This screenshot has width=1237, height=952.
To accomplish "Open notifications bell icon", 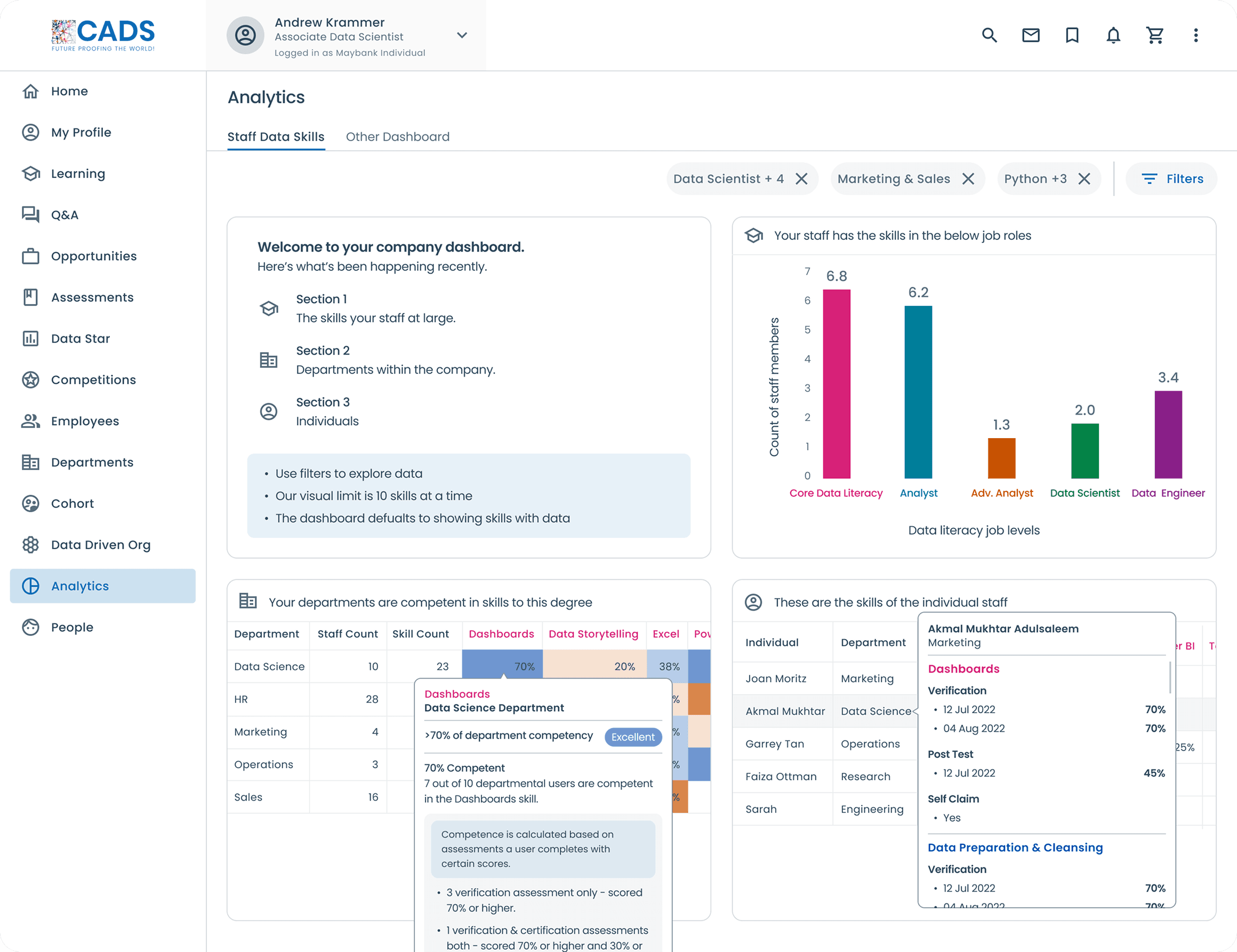I will pyautogui.click(x=1113, y=35).
